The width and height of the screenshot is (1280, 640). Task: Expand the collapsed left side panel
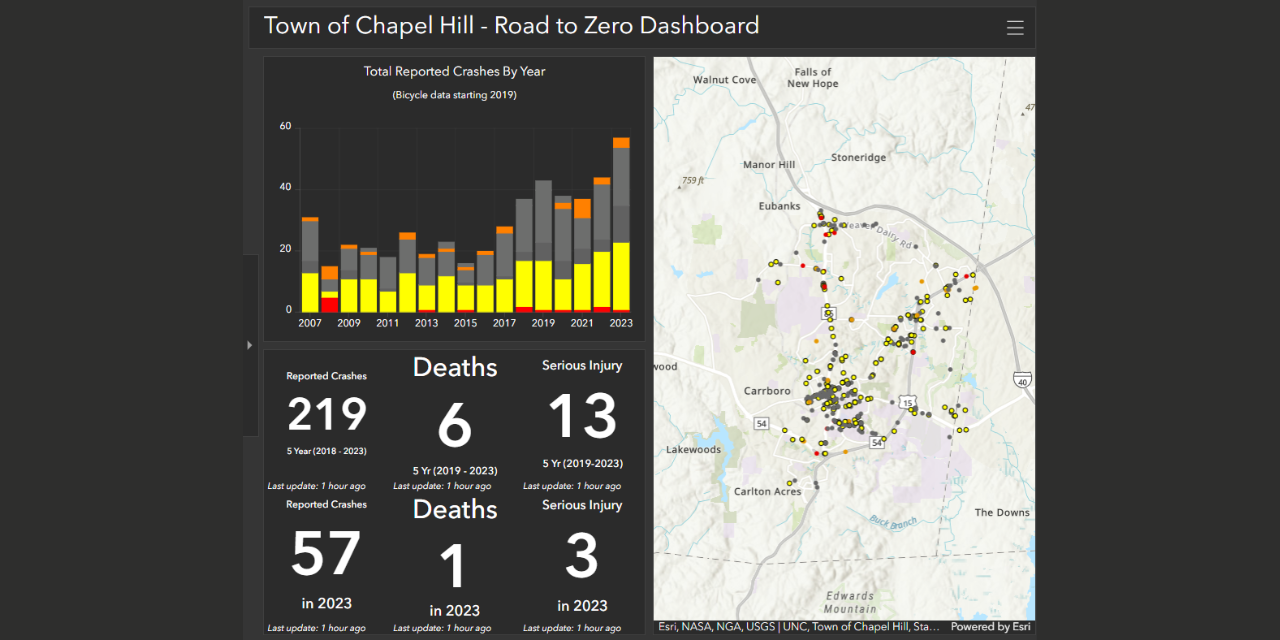249,345
